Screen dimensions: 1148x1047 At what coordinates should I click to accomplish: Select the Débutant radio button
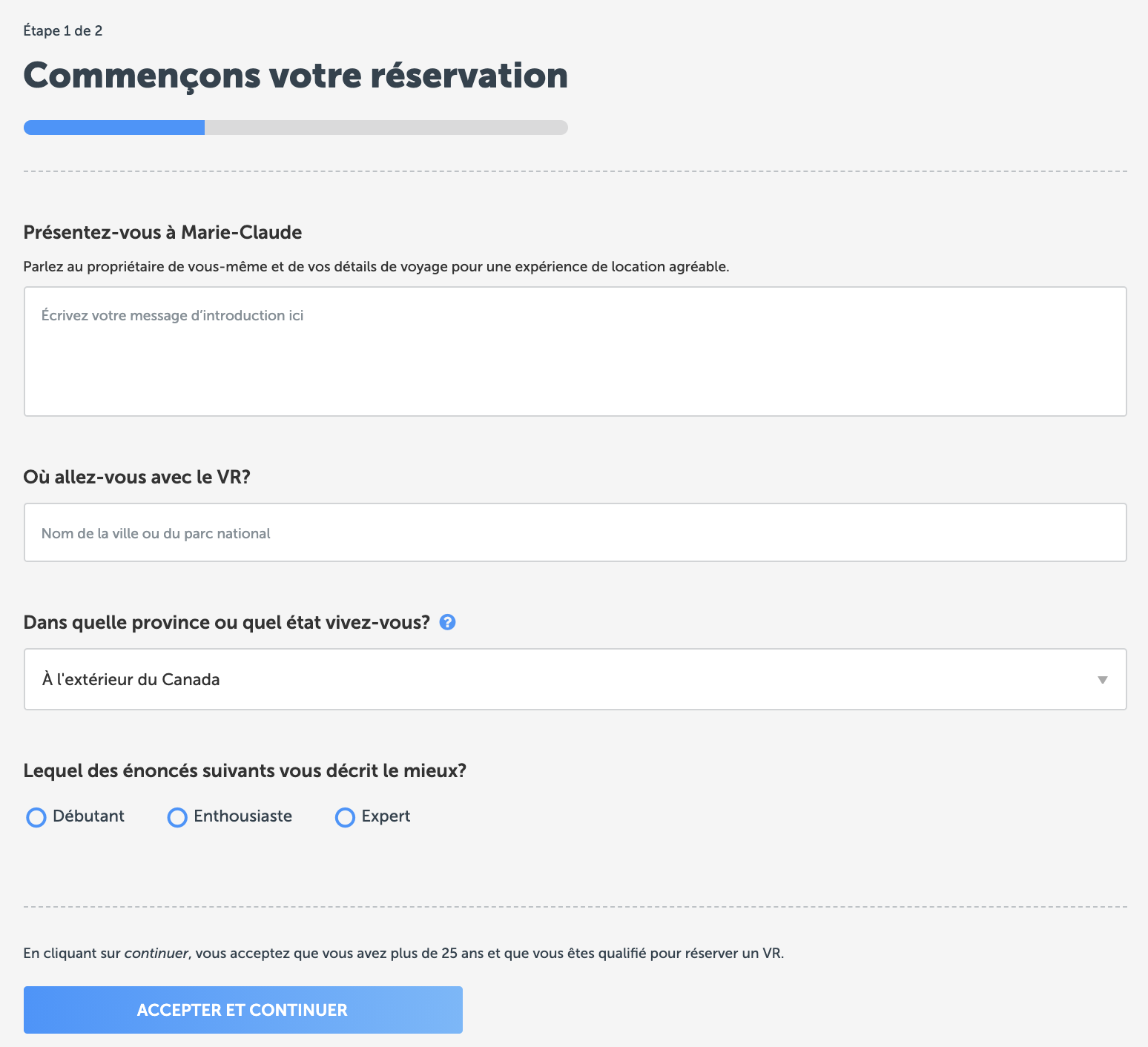[x=36, y=817]
